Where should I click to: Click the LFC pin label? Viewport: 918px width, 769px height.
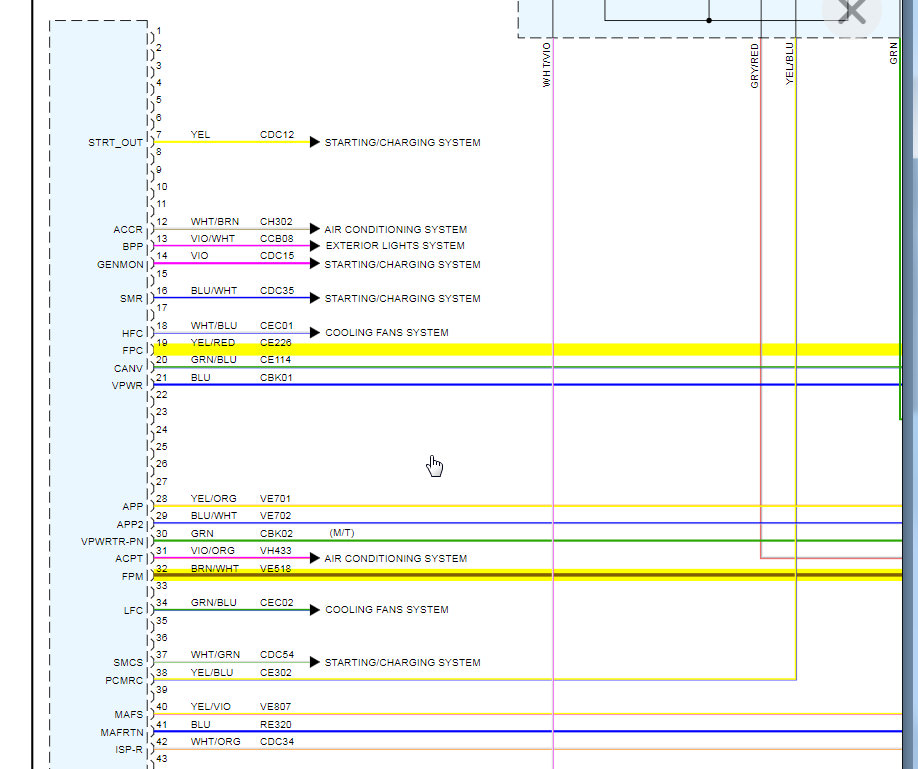click(x=133, y=610)
